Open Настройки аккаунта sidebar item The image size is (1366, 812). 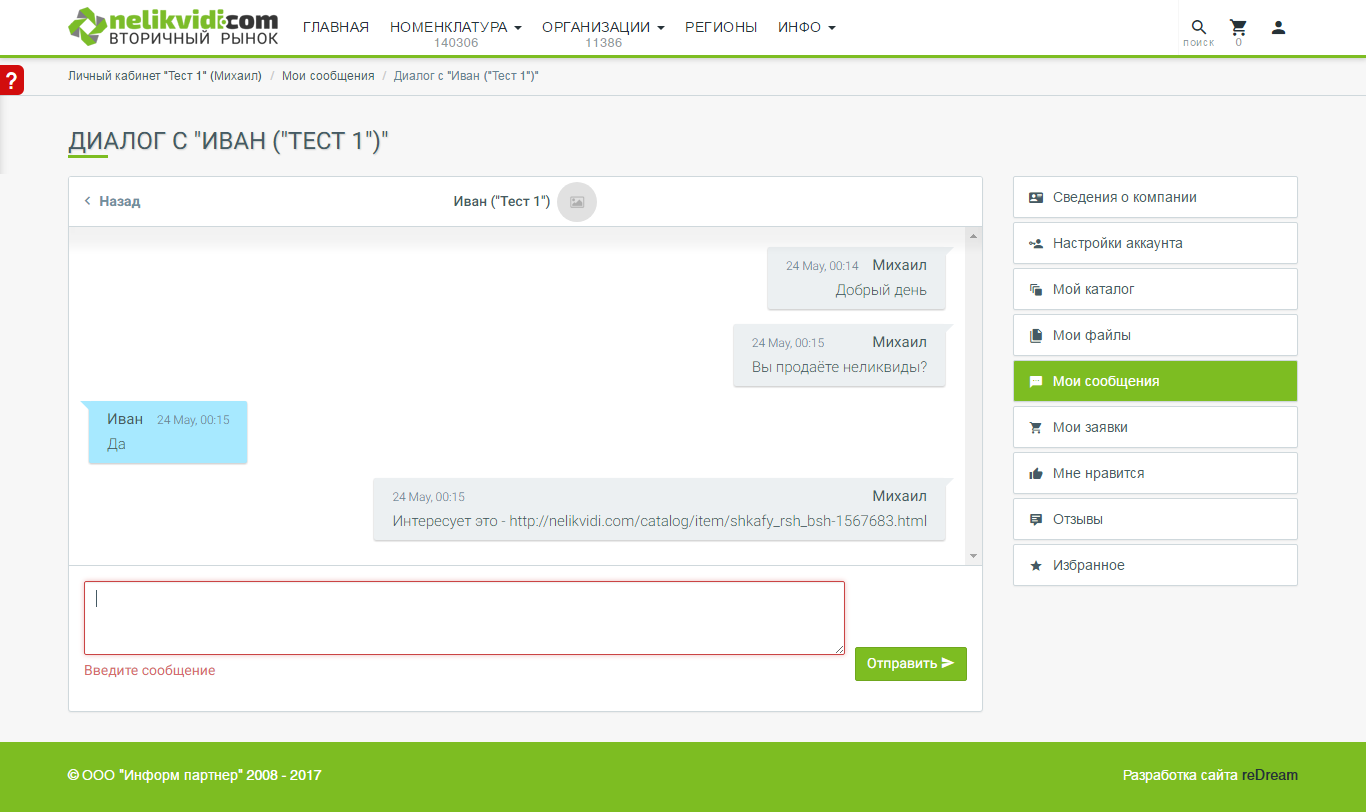[1155, 243]
